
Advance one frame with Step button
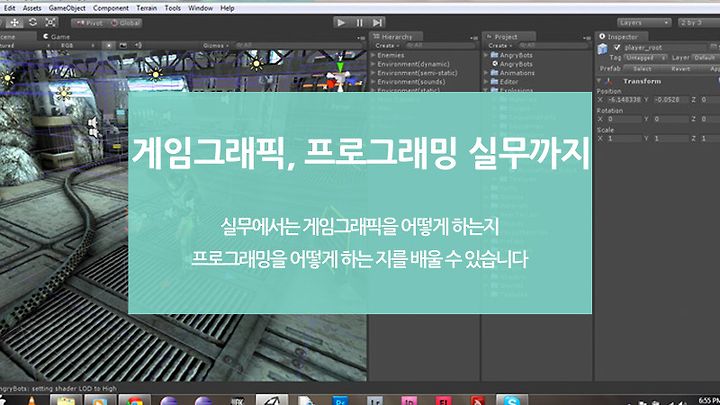pos(377,22)
